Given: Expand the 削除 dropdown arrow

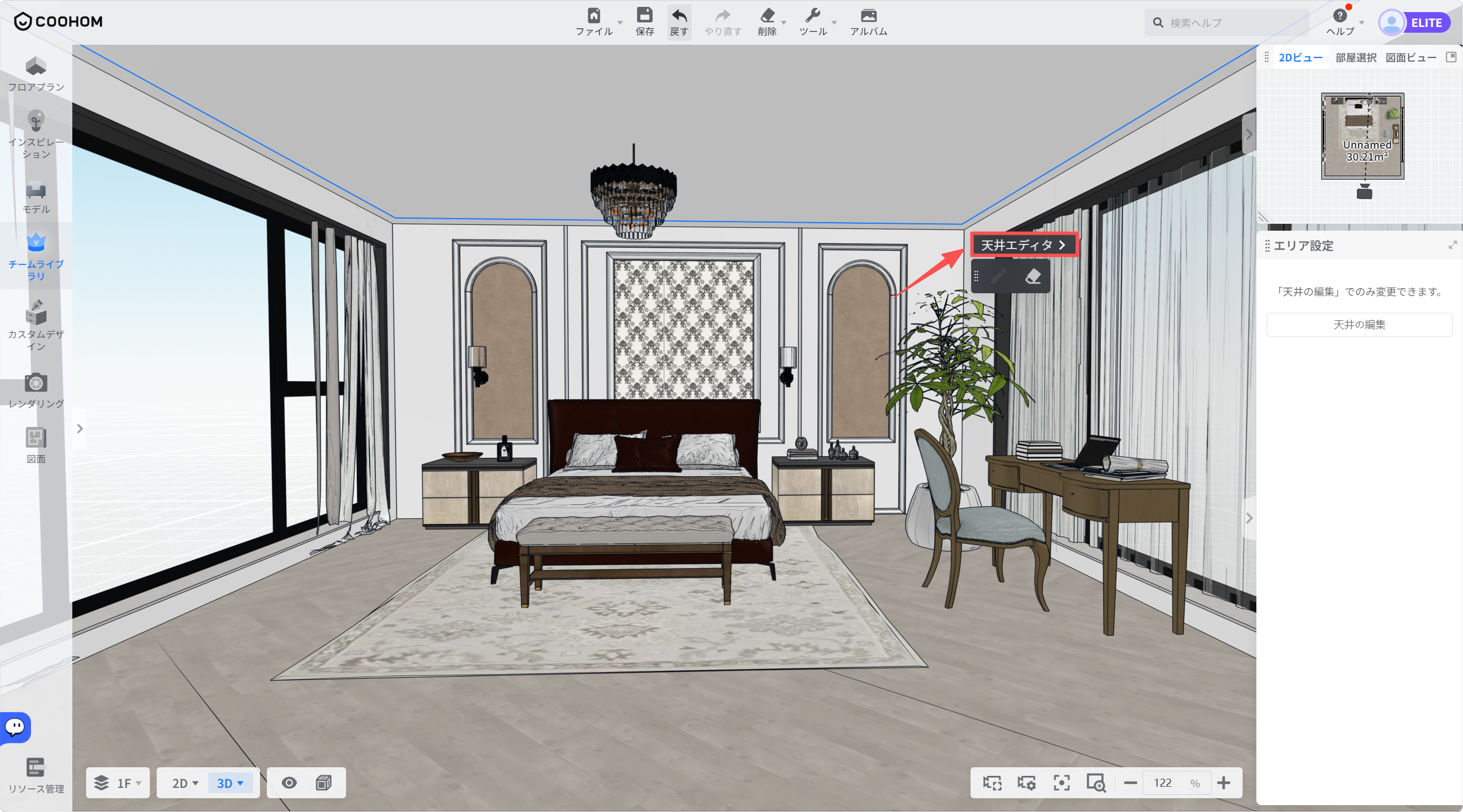Looking at the screenshot, I should 783,22.
